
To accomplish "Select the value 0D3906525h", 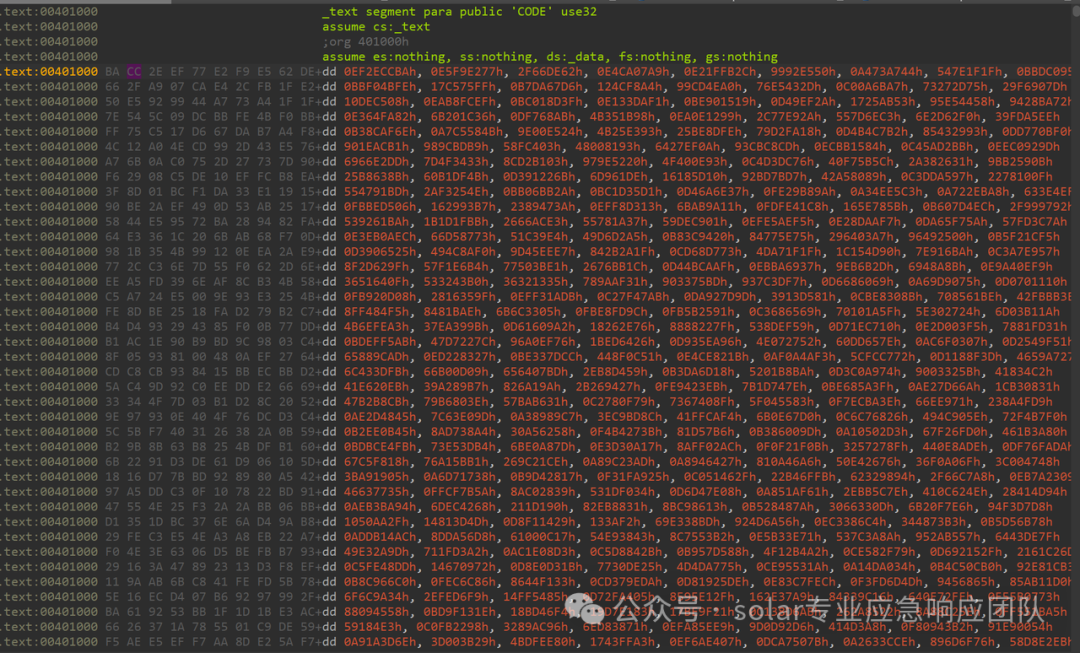I will [x=380, y=252].
